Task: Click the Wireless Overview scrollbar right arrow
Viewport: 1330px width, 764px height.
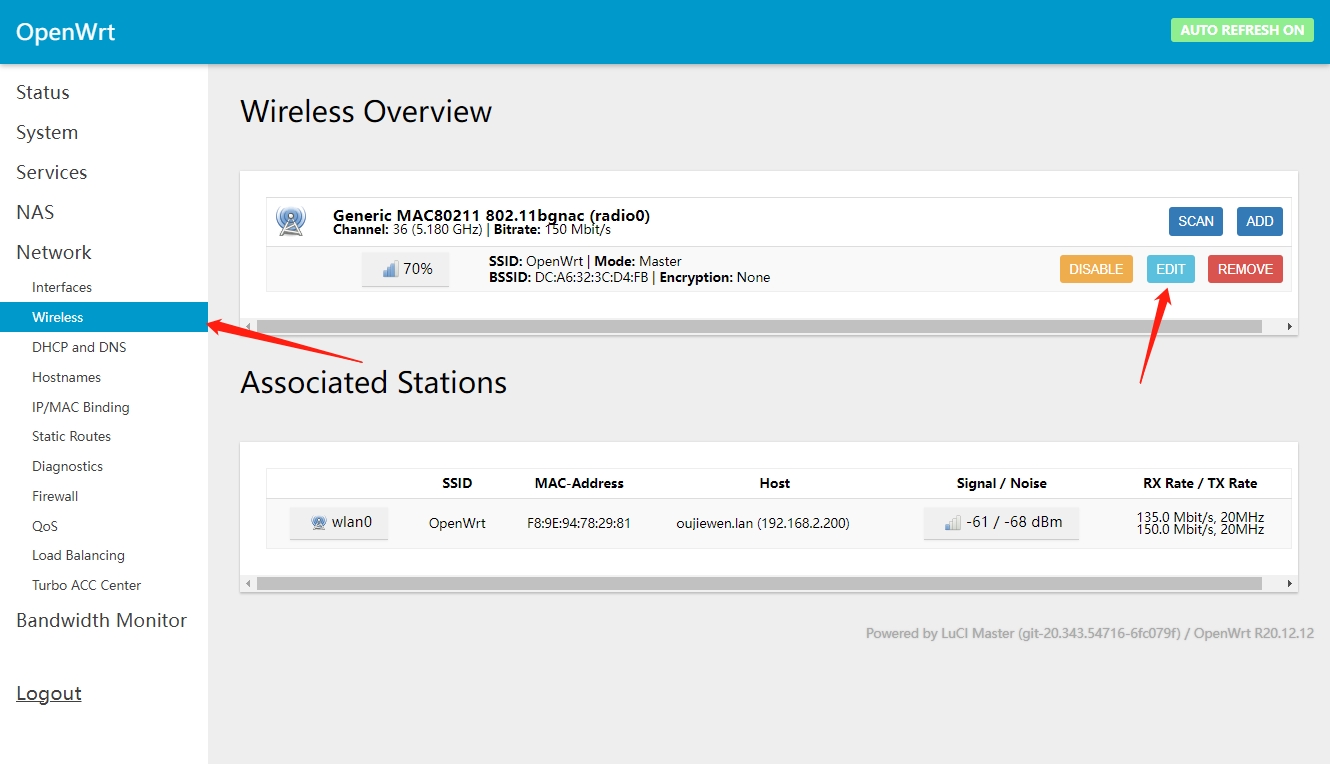Action: (1289, 327)
